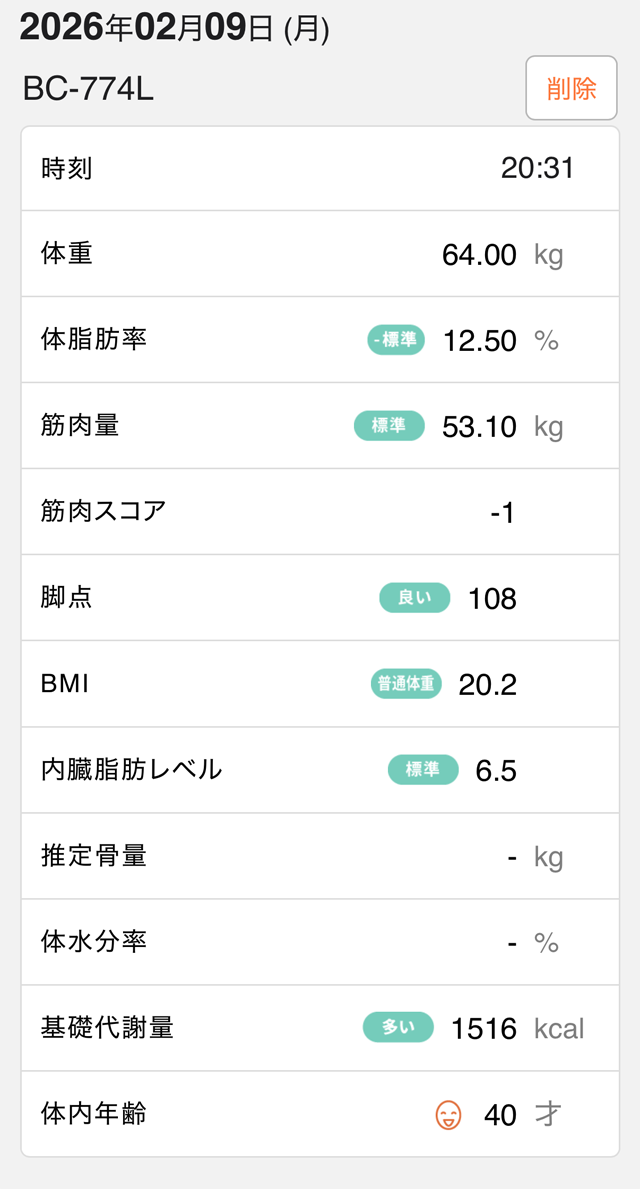The width and height of the screenshot is (640, 1189).
Task: Tap the 多い badge for 基礎代謝量
Action: (x=398, y=1028)
